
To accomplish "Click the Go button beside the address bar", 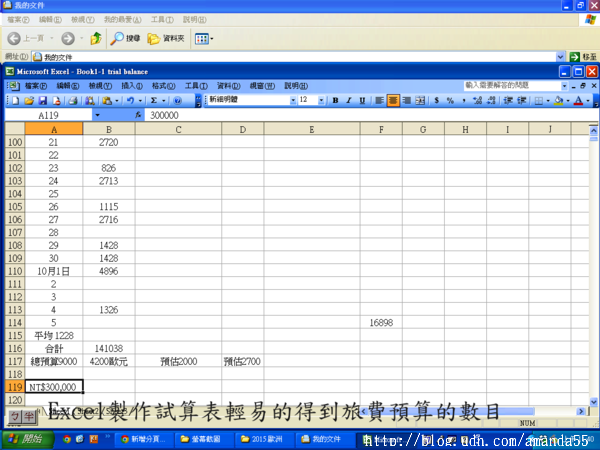I will [583, 57].
